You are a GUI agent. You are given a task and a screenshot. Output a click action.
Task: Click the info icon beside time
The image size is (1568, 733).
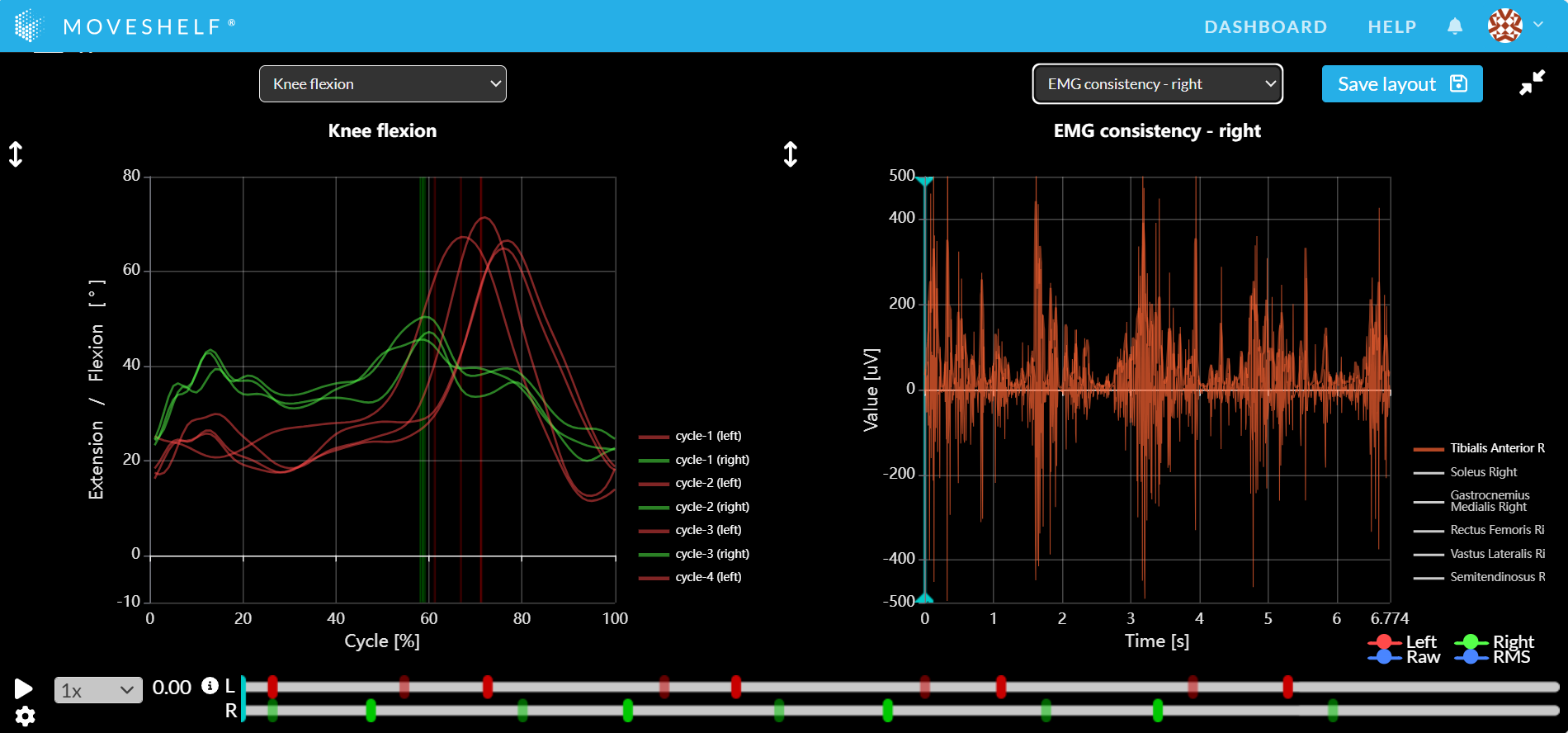(210, 686)
